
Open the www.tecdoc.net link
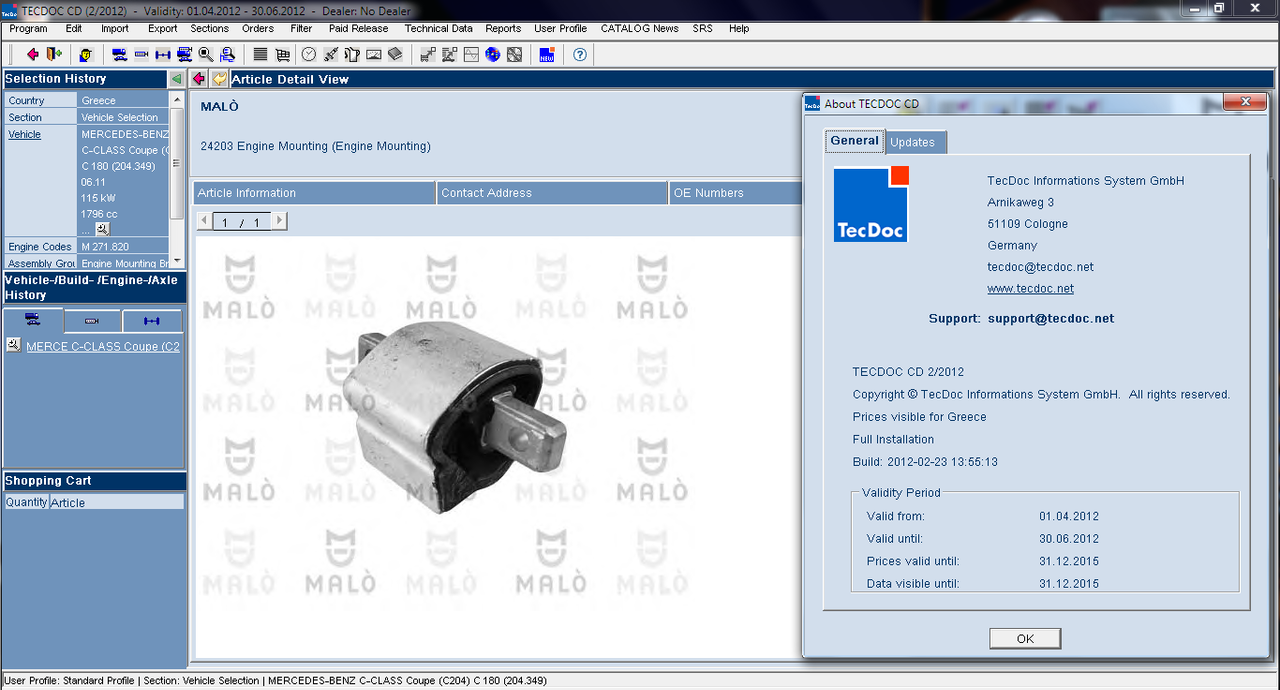pos(1030,289)
